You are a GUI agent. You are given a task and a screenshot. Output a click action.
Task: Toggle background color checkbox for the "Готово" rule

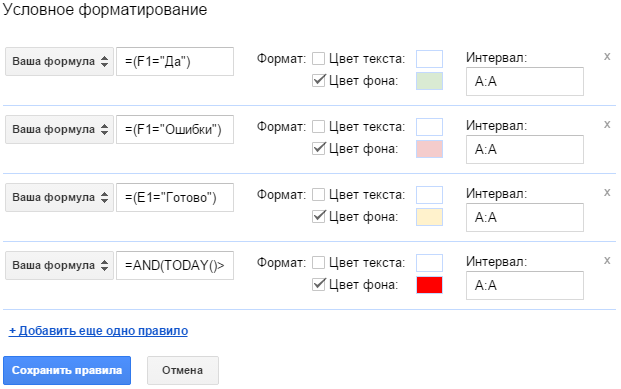click(318, 217)
